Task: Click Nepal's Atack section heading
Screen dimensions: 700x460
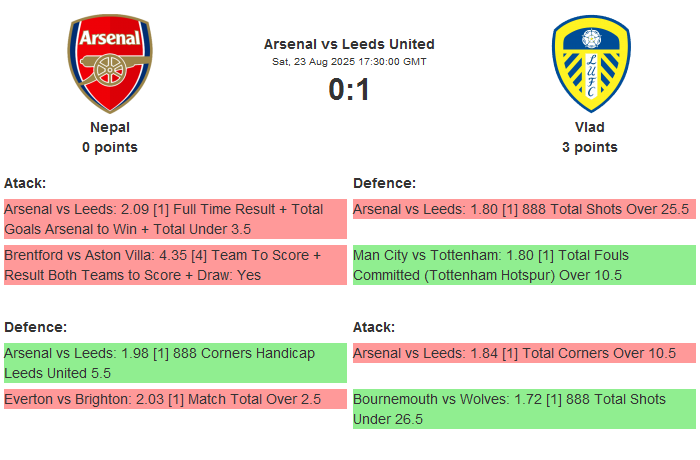Action: 25,183
